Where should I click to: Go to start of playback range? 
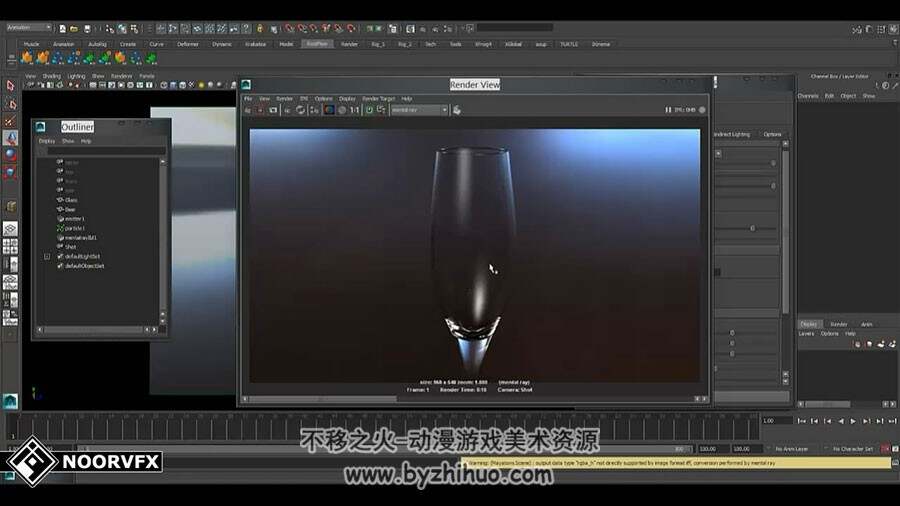coord(802,421)
